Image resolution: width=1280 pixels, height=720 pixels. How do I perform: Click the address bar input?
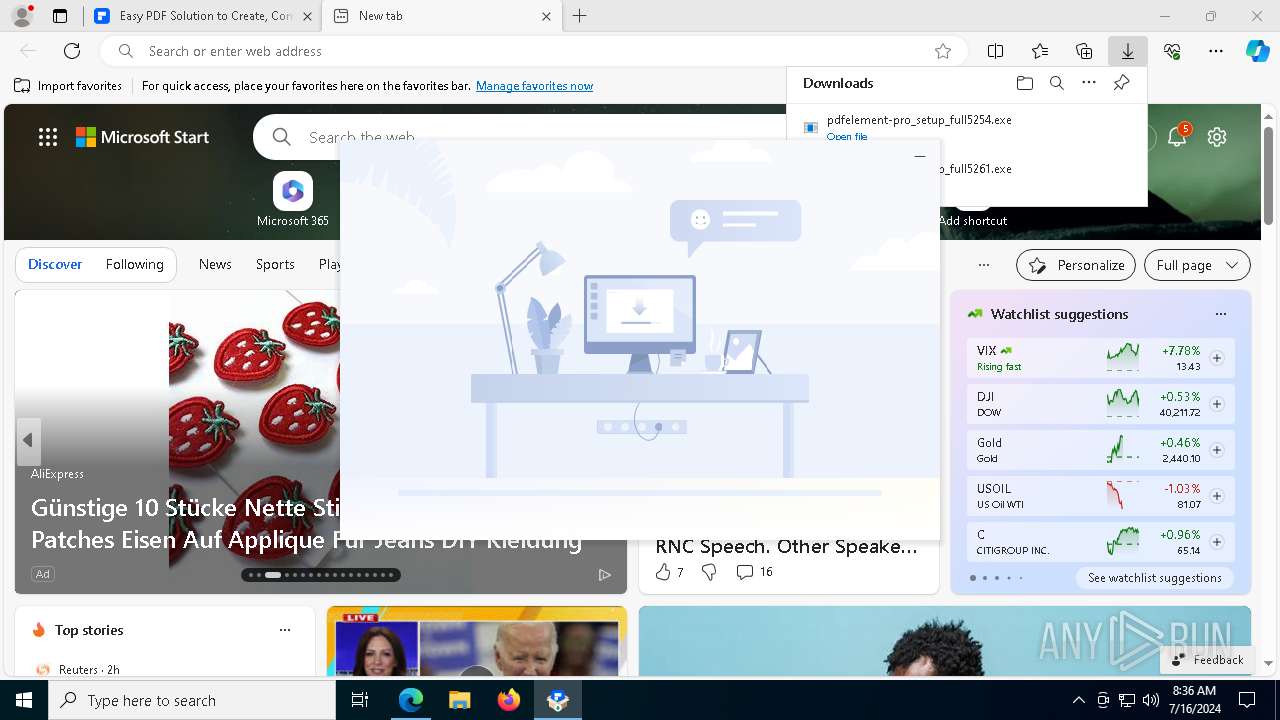(x=535, y=51)
